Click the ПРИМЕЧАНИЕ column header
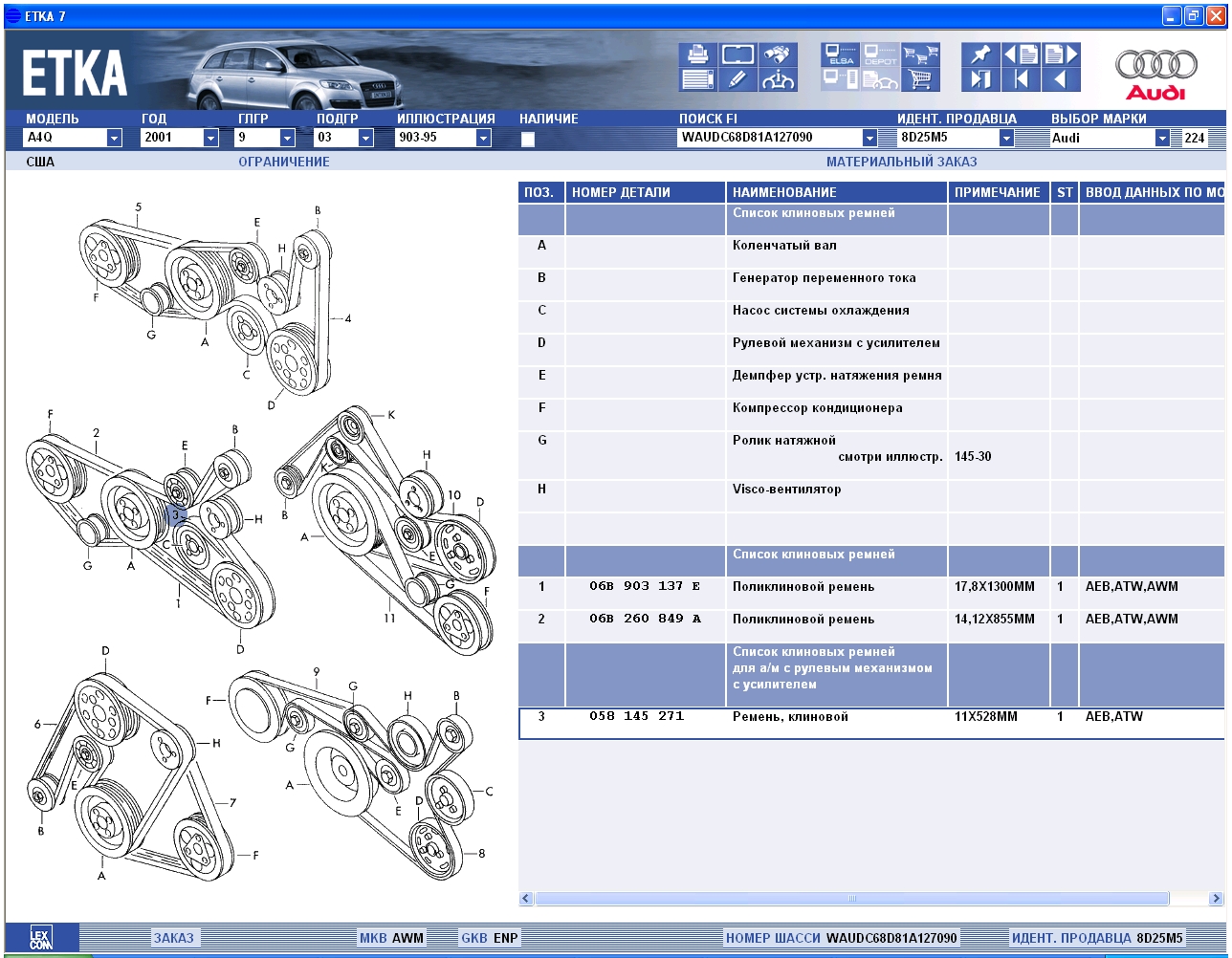 [x=998, y=192]
